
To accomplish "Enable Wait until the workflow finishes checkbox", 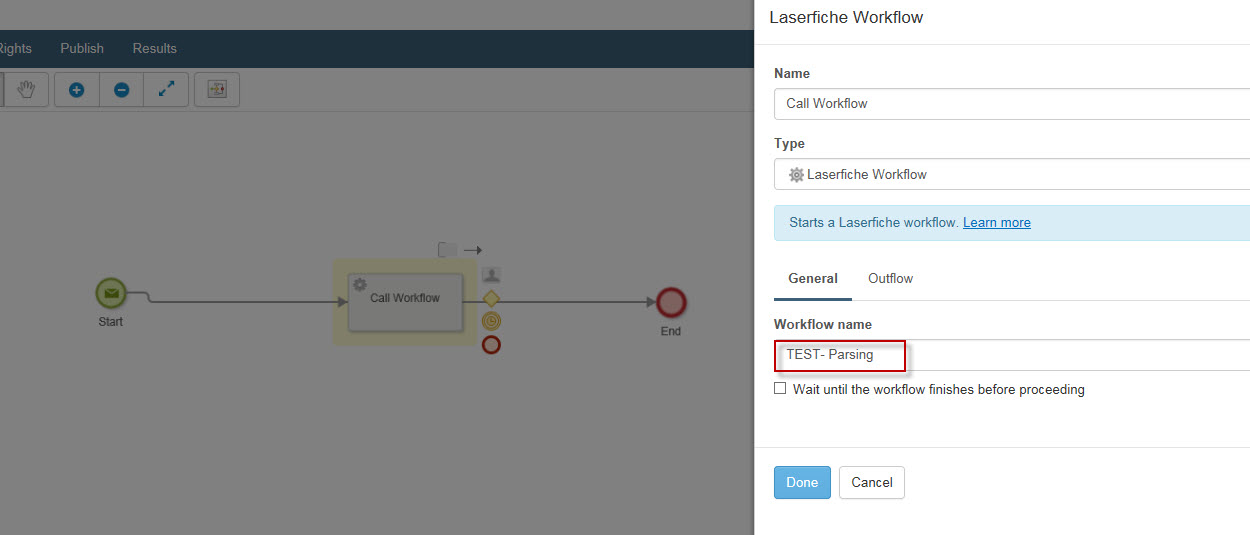I will pos(780,389).
